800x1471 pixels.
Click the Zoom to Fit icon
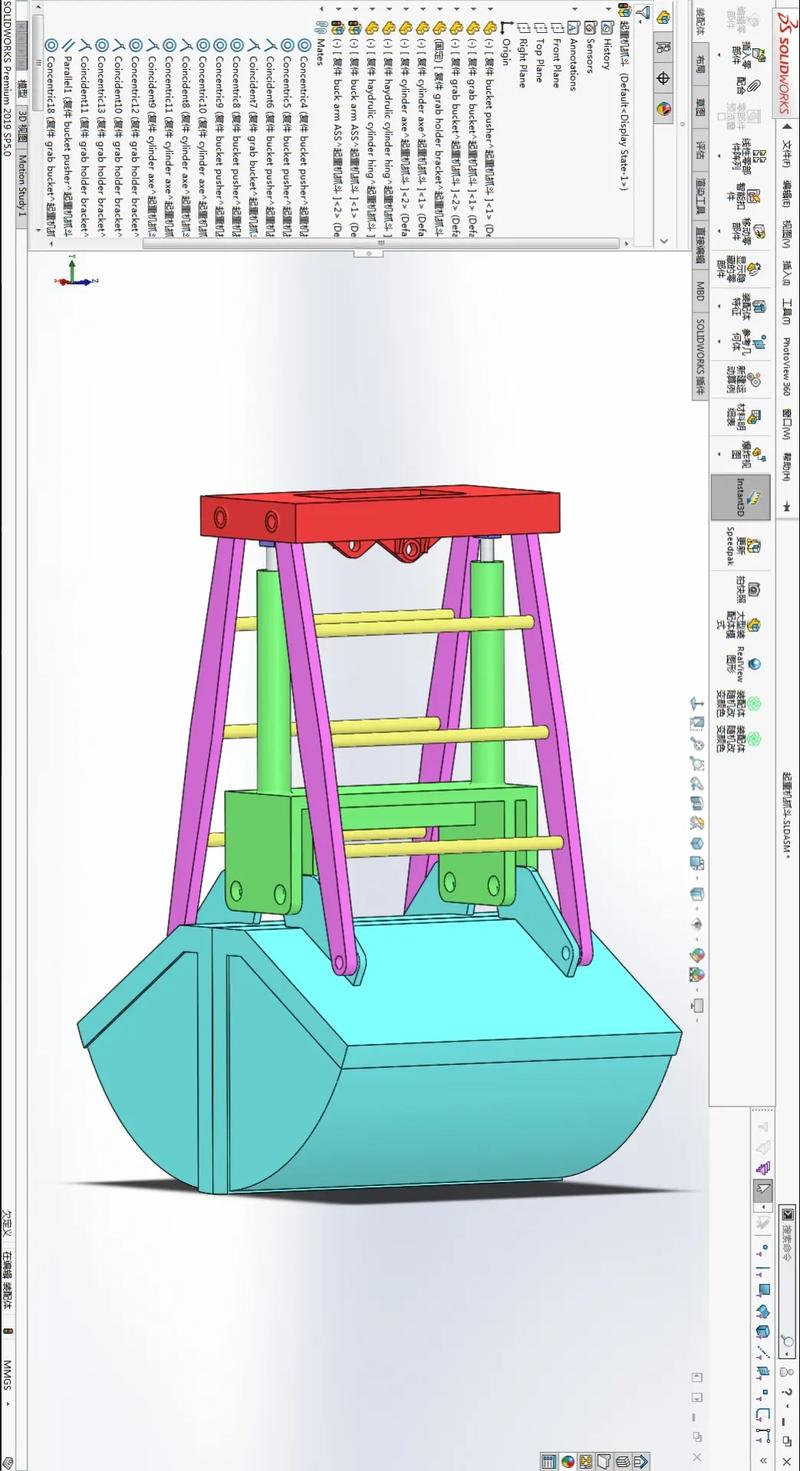pos(697,702)
